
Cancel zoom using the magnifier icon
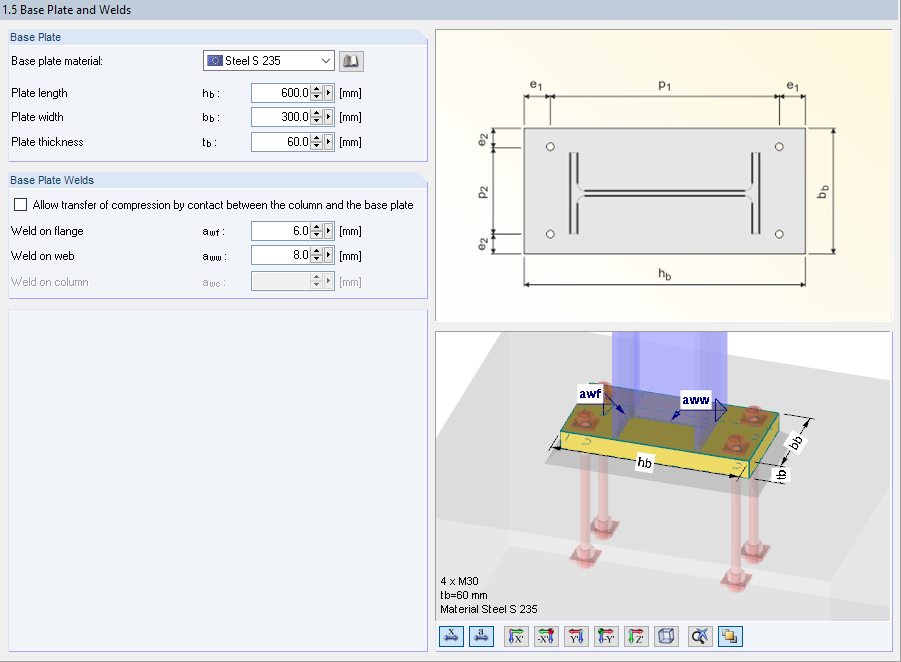tap(699, 636)
